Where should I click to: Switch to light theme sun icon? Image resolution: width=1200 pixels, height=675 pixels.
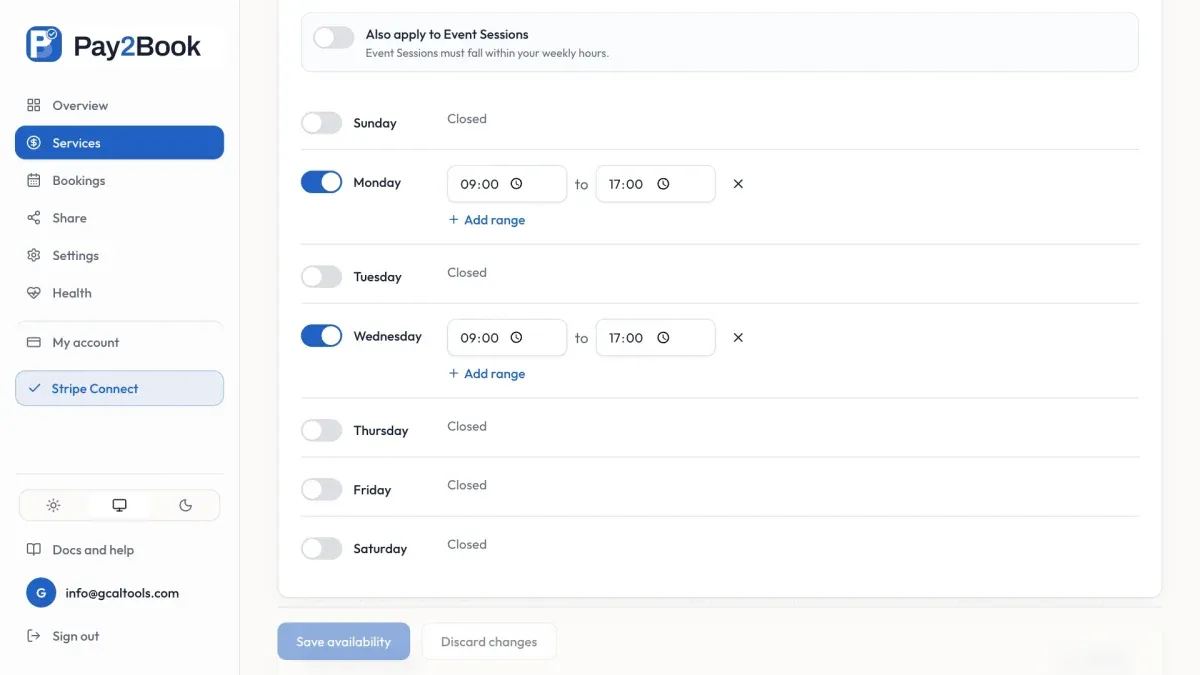(53, 505)
